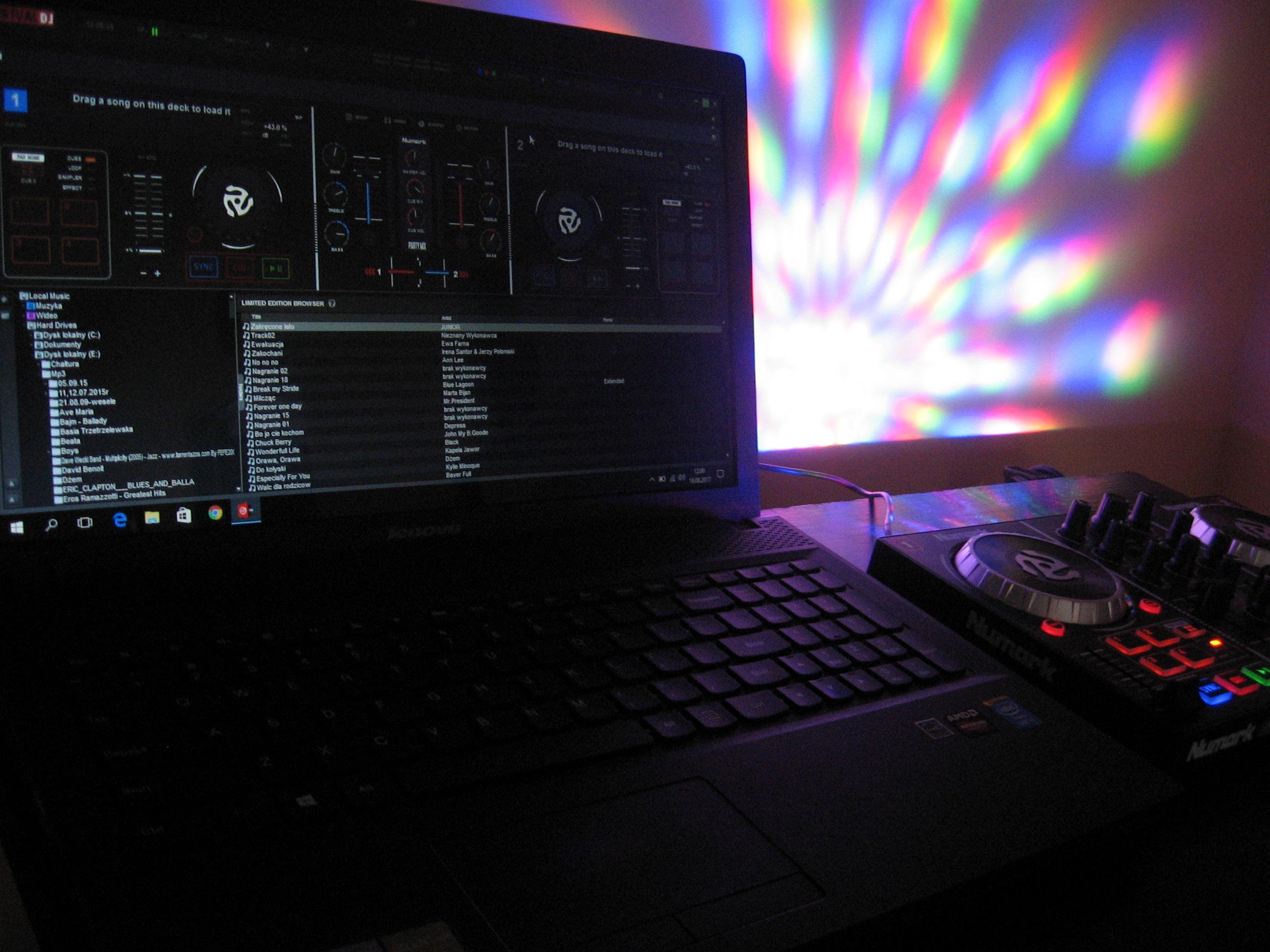
Task: Click the deck 1 jog wheel logo
Action: (238, 201)
